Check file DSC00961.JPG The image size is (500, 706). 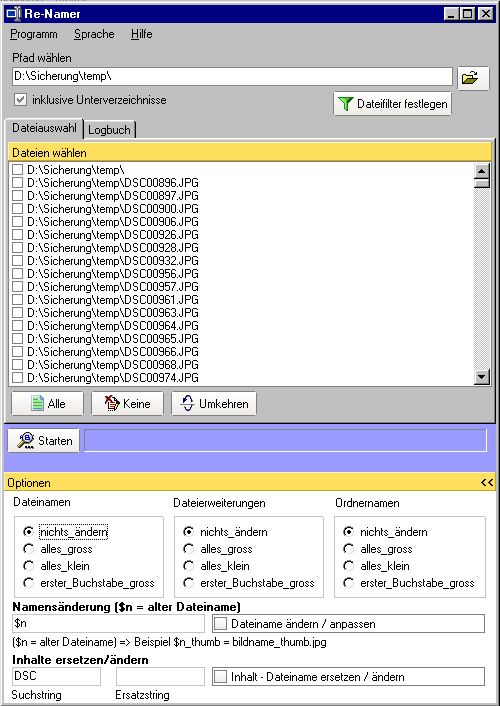tap(18, 300)
